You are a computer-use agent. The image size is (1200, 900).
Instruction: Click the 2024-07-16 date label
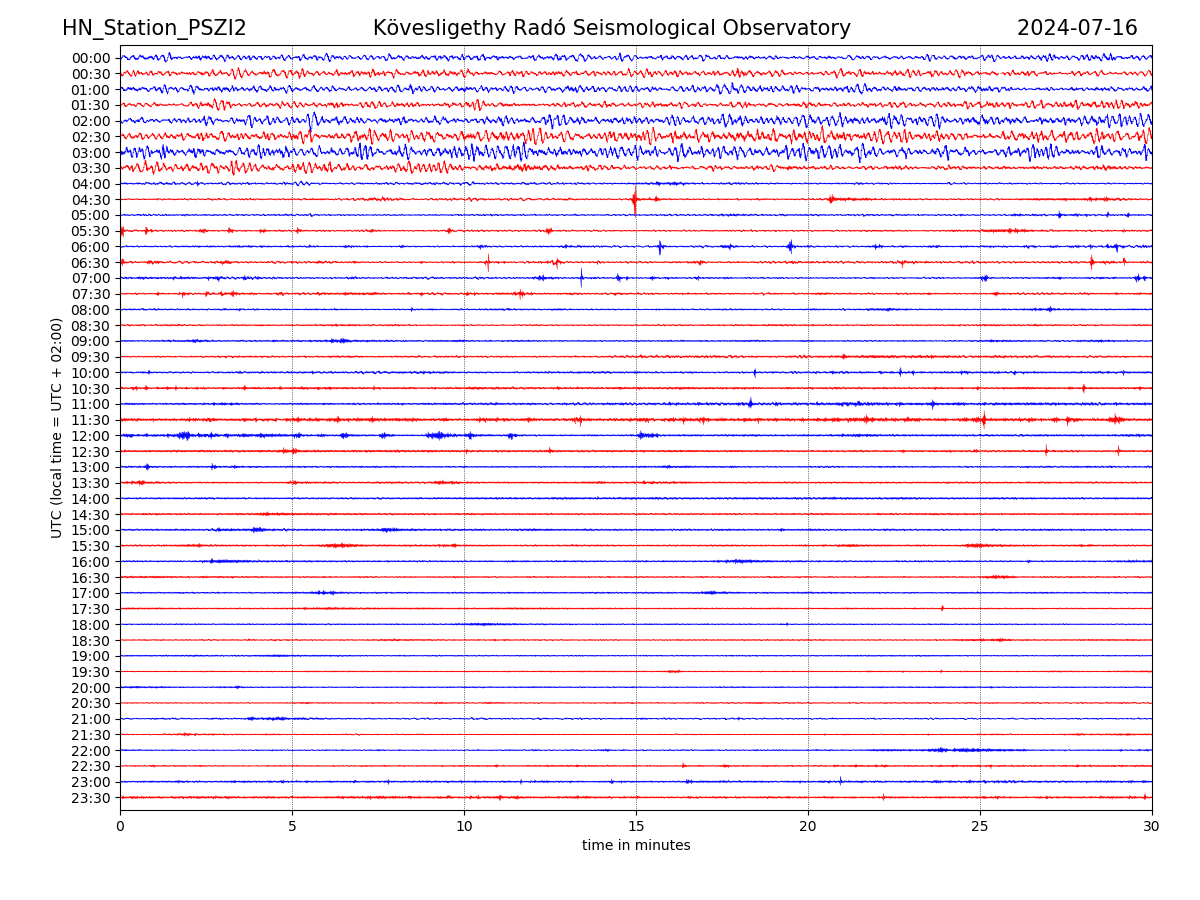(x=1076, y=28)
